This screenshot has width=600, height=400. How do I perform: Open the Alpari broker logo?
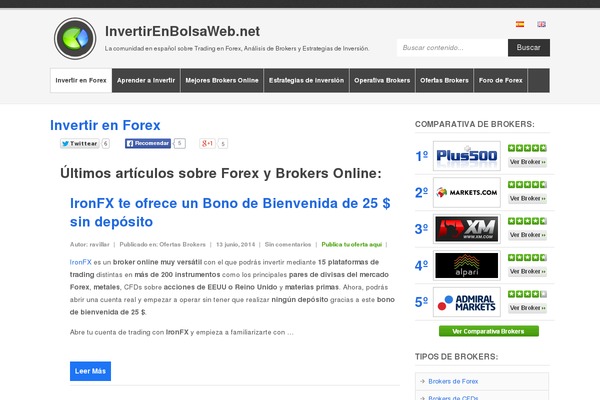(467, 265)
